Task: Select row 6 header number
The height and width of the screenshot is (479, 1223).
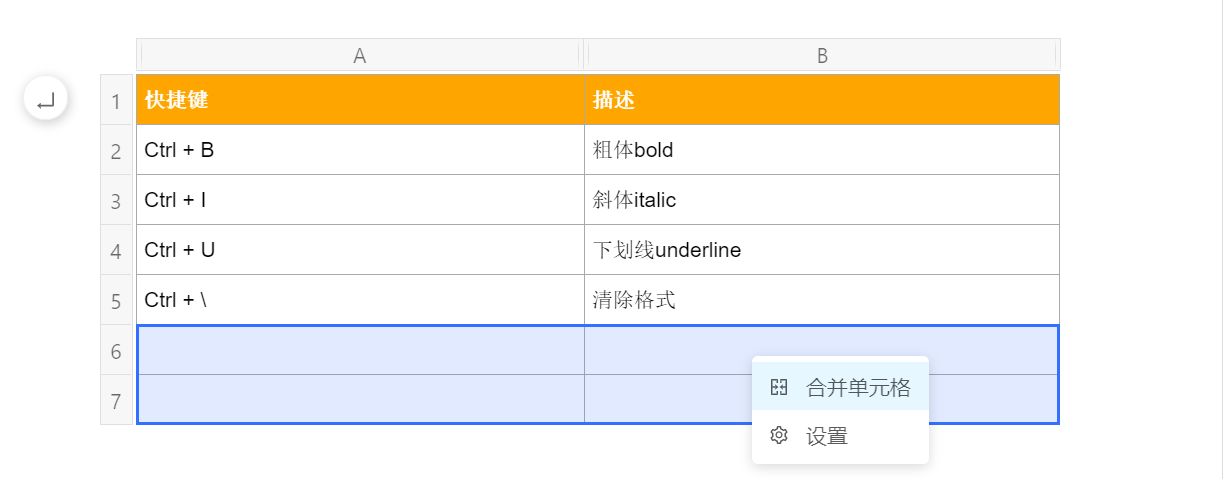Action: pyautogui.click(x=116, y=350)
